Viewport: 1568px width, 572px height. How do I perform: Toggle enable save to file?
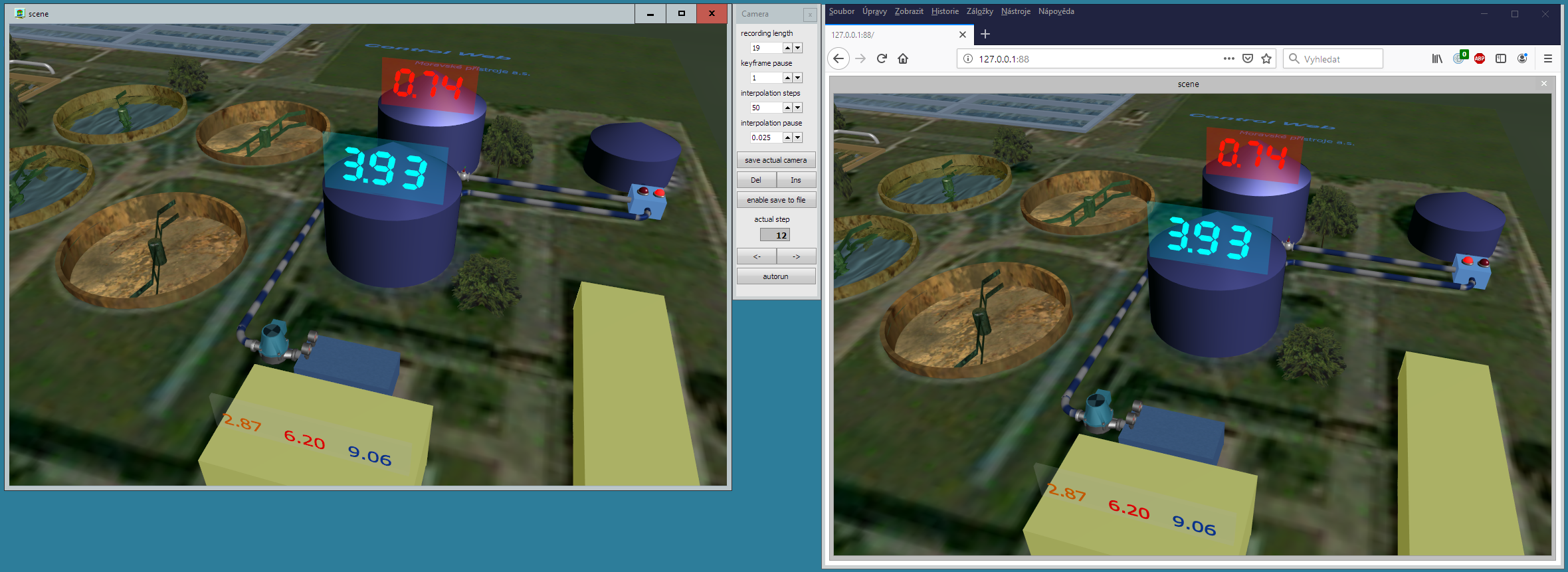776,200
